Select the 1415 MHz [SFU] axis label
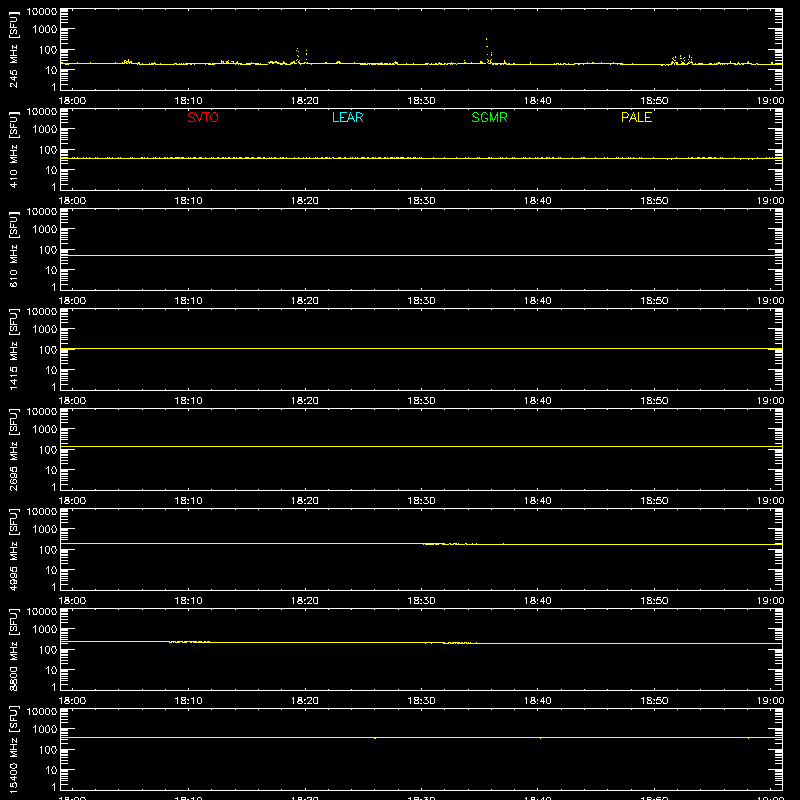The height and width of the screenshot is (800, 800). point(13,349)
